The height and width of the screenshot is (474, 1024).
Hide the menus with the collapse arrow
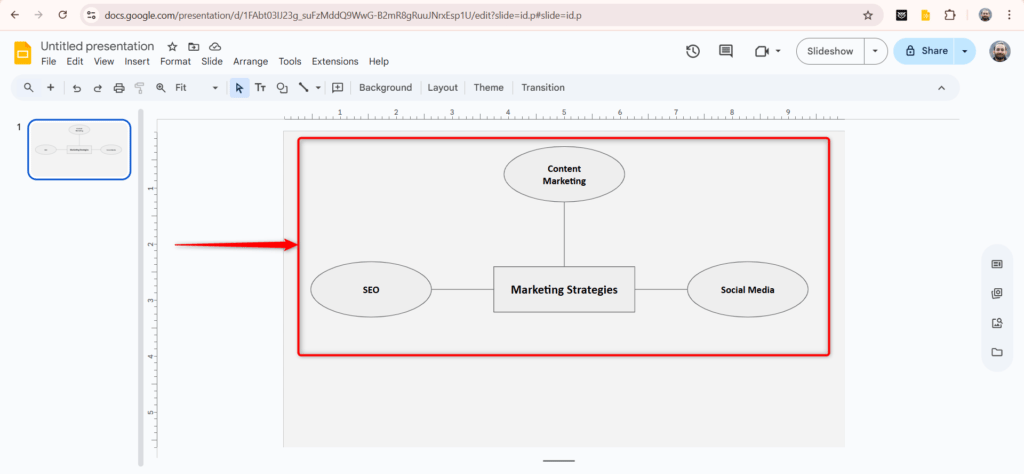tap(940, 88)
